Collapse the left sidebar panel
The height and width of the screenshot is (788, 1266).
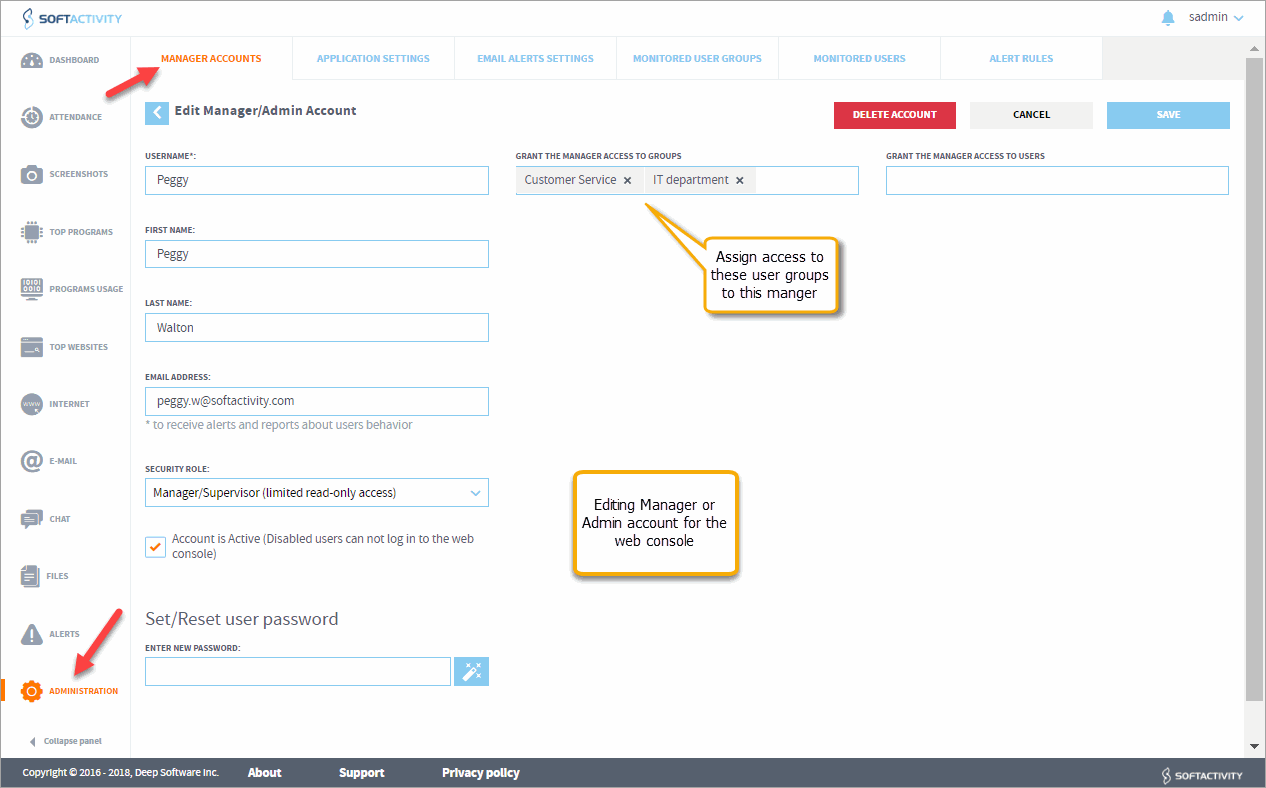[66, 741]
